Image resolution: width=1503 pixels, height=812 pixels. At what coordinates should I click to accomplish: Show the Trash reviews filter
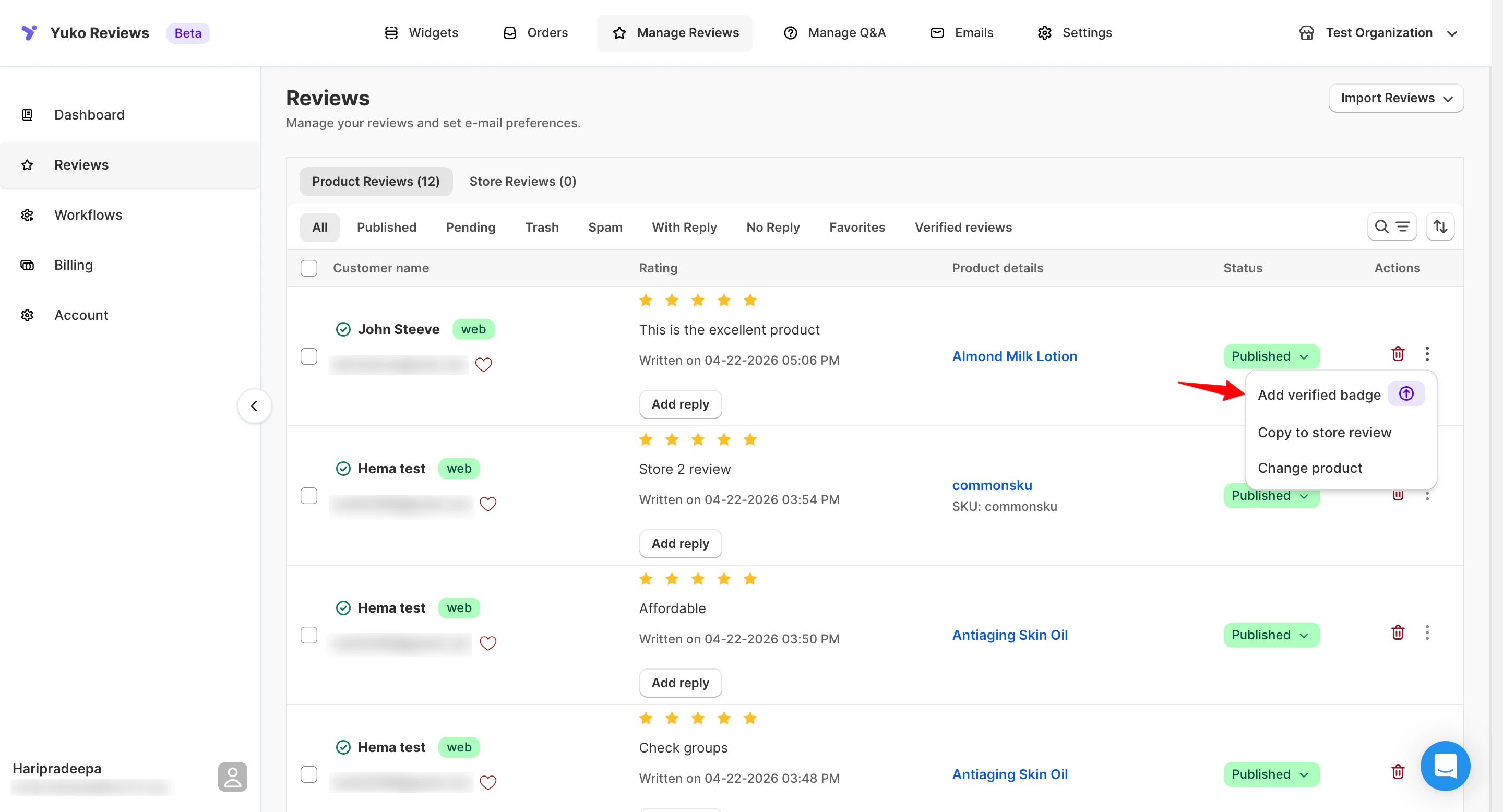(x=542, y=228)
